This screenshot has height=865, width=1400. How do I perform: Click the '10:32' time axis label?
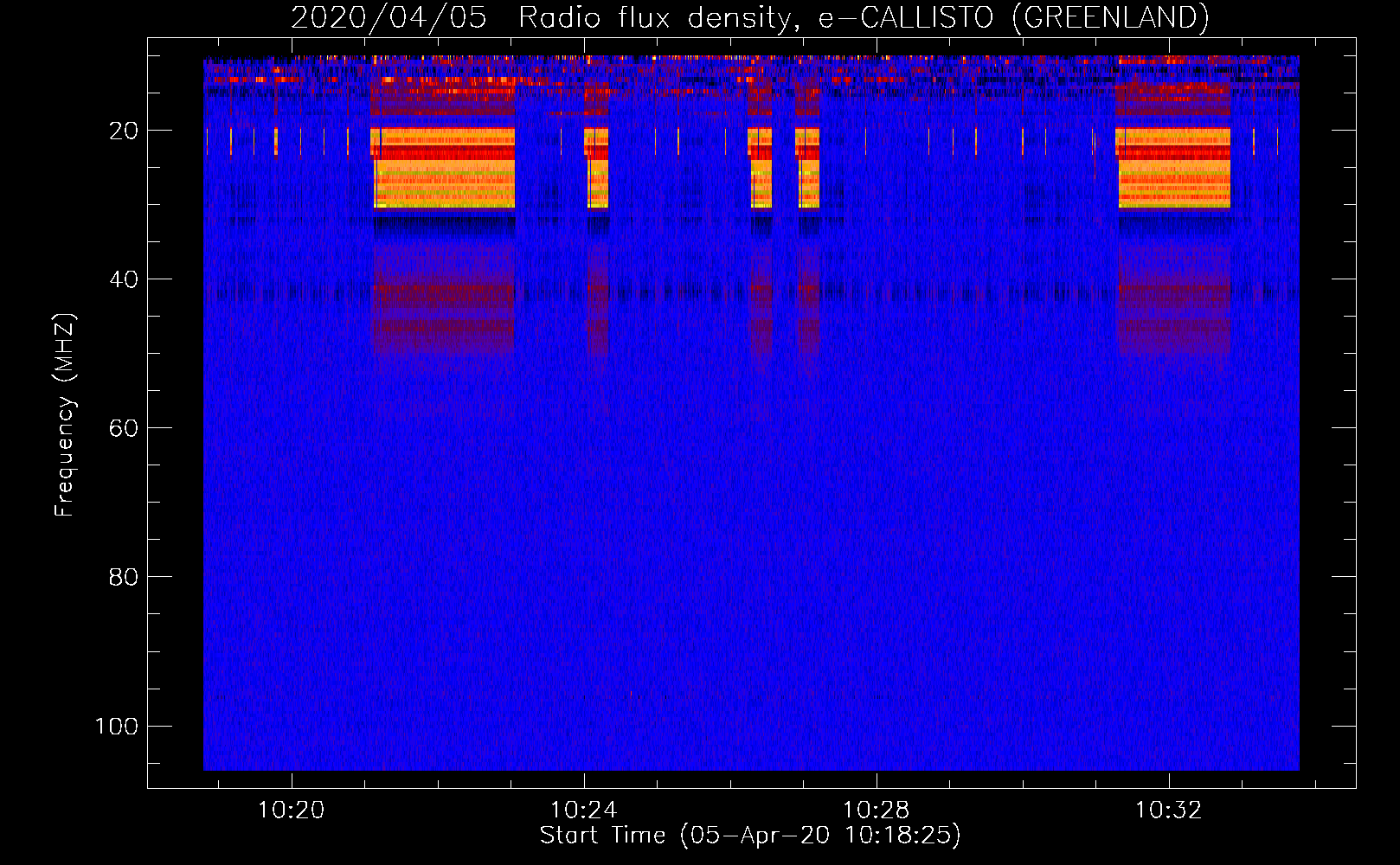click(x=1169, y=810)
